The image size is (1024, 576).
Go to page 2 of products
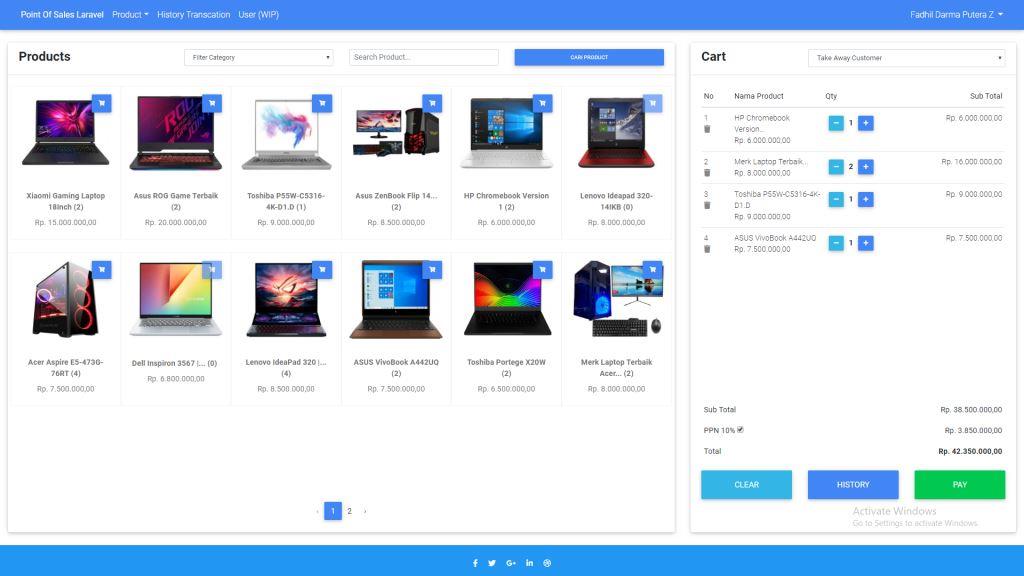[349, 511]
